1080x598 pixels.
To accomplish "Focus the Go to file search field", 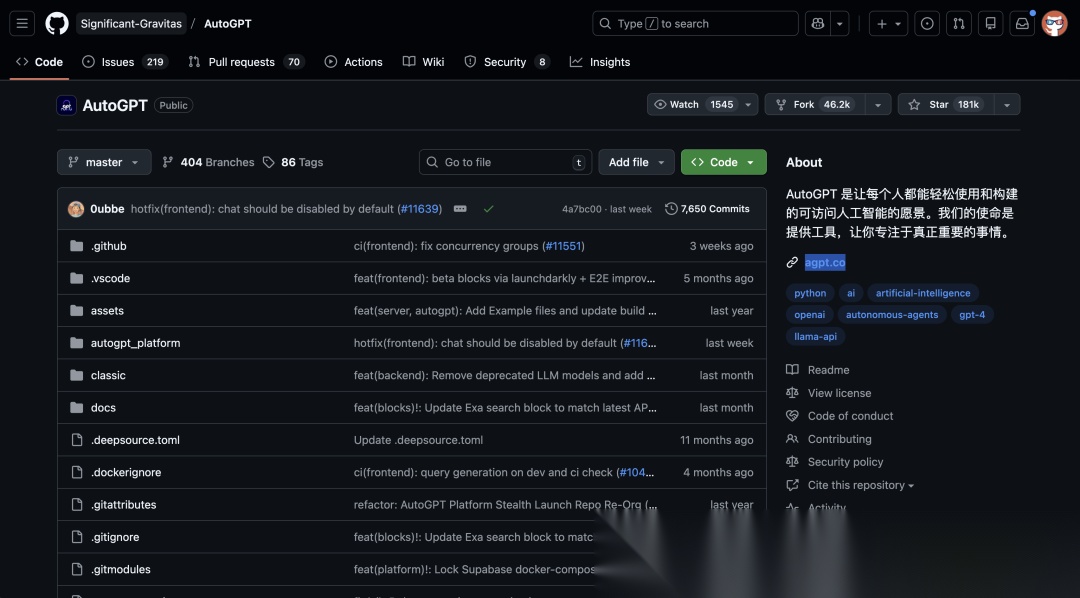I will 505,162.
